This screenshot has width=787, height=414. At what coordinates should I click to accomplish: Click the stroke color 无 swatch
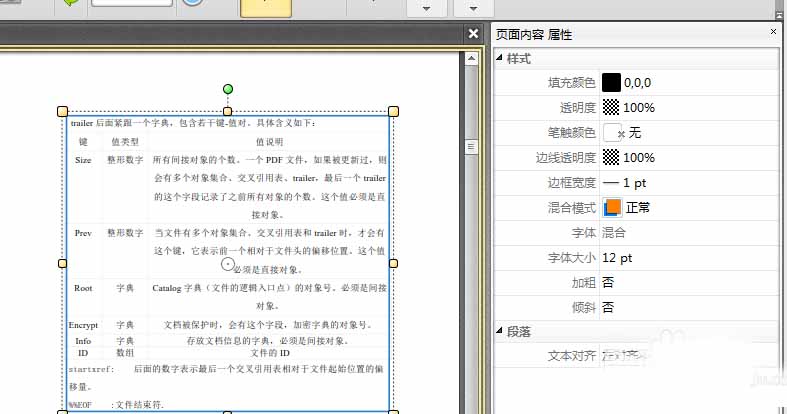tap(613, 132)
